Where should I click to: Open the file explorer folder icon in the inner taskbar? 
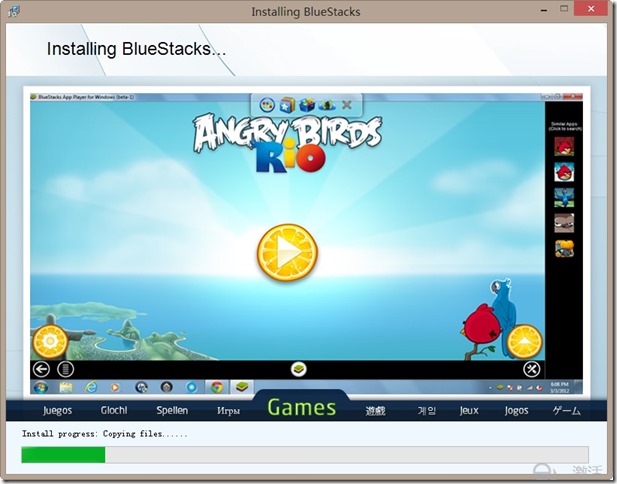point(66,387)
